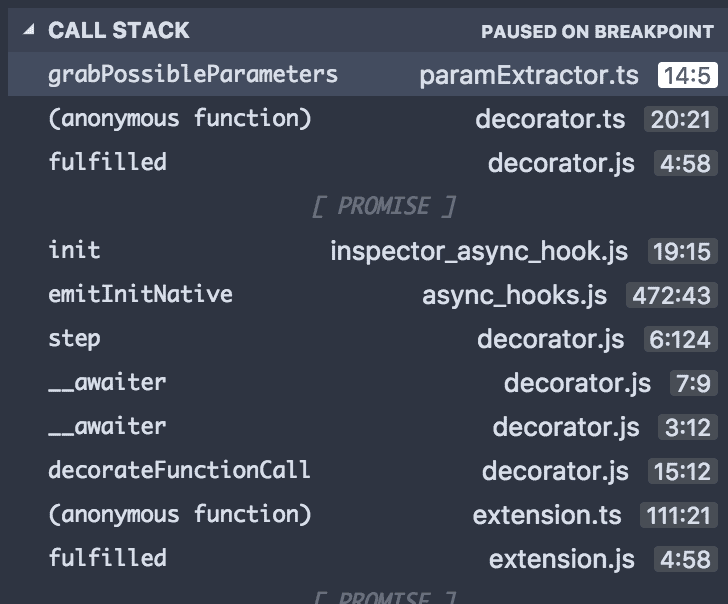
Task: Click the first PROMISE separator label
Action: coord(383,206)
